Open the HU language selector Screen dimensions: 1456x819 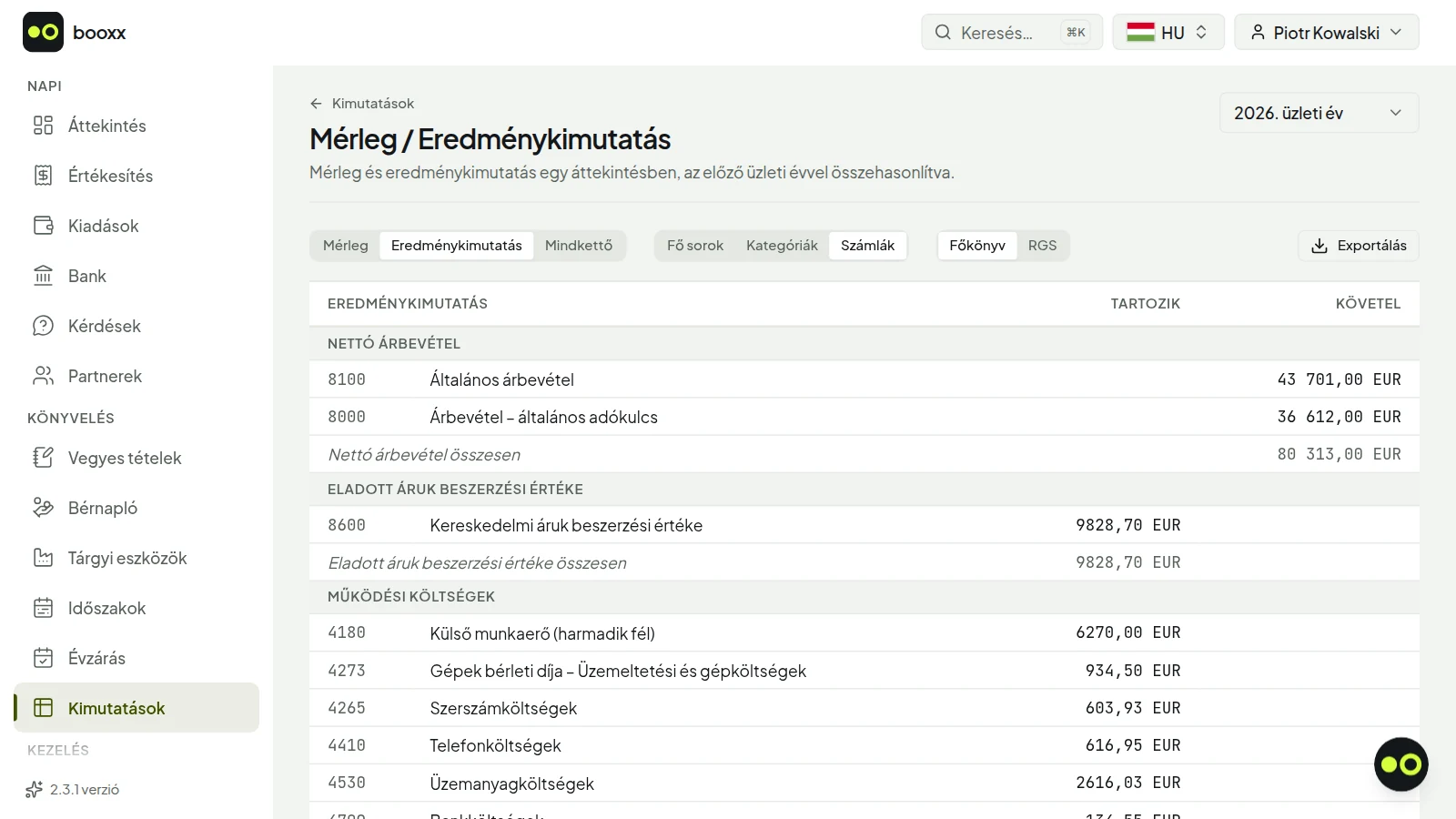point(1168,32)
